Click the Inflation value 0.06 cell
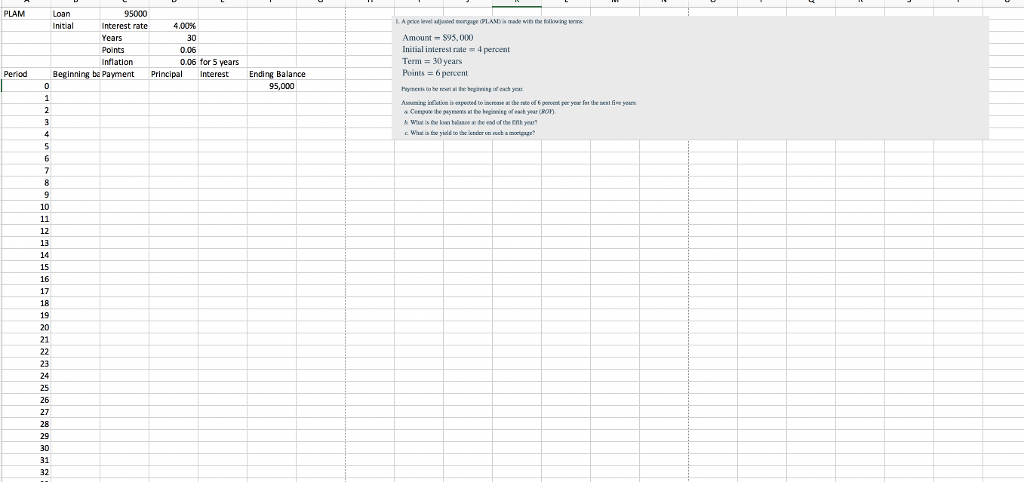Viewport: 1024px width, 482px height. click(x=174, y=62)
